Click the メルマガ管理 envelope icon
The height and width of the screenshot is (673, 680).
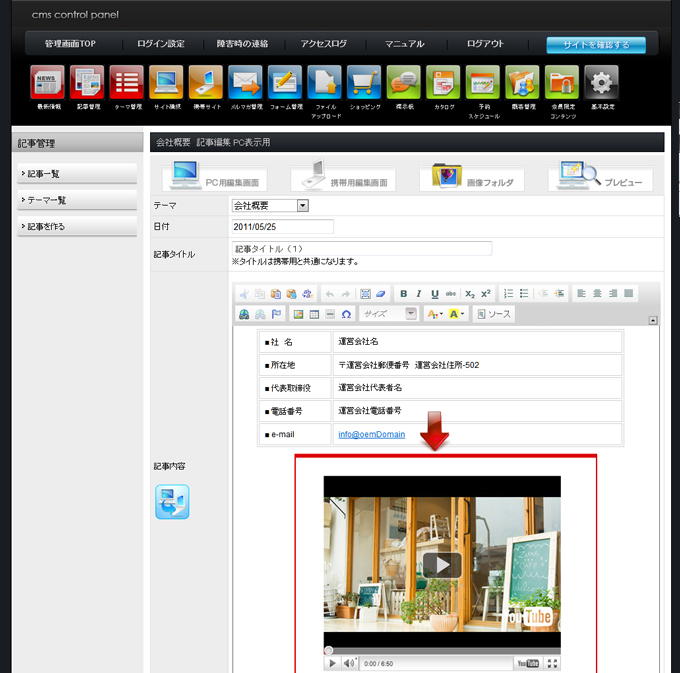[x=244, y=83]
